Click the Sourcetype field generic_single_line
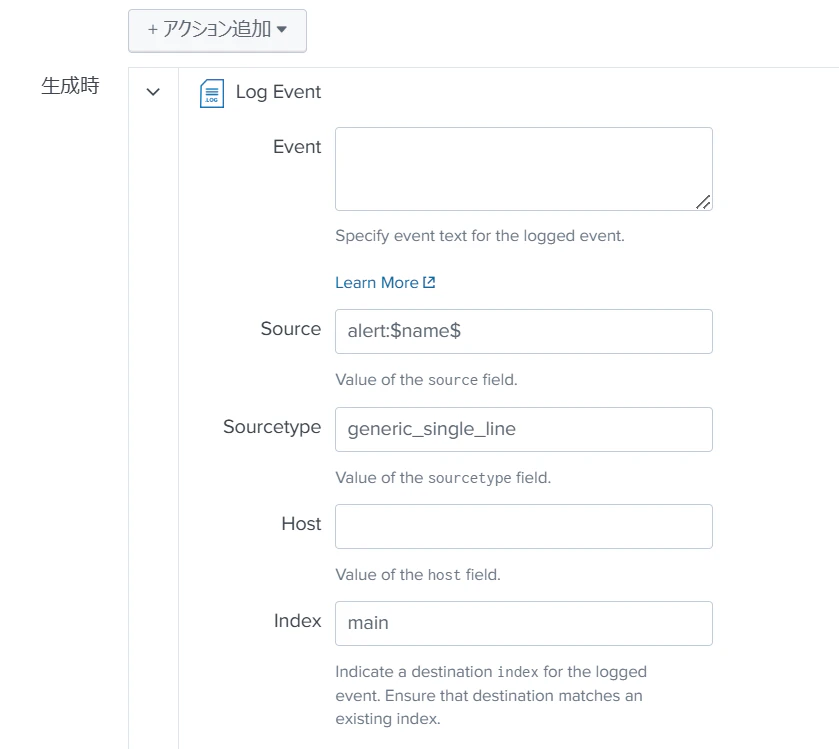 (x=523, y=429)
